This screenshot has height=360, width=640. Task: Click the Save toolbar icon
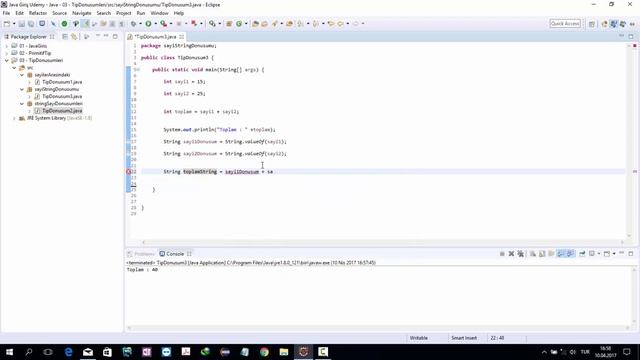(x=22, y=24)
